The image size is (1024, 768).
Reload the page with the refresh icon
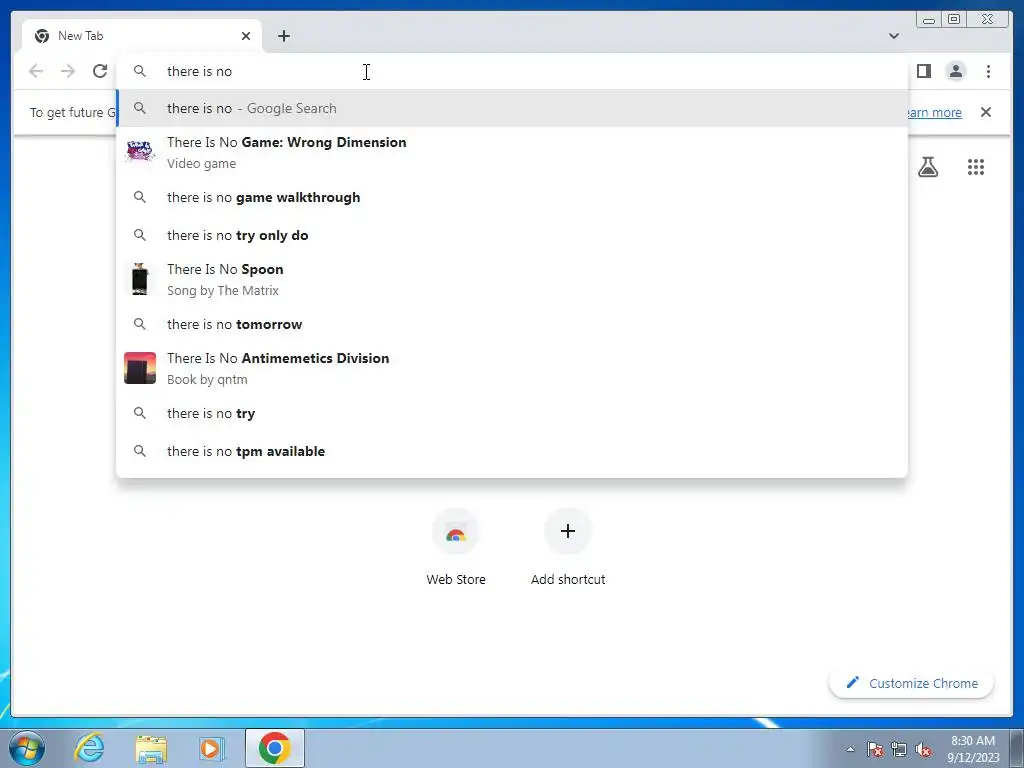coord(100,71)
